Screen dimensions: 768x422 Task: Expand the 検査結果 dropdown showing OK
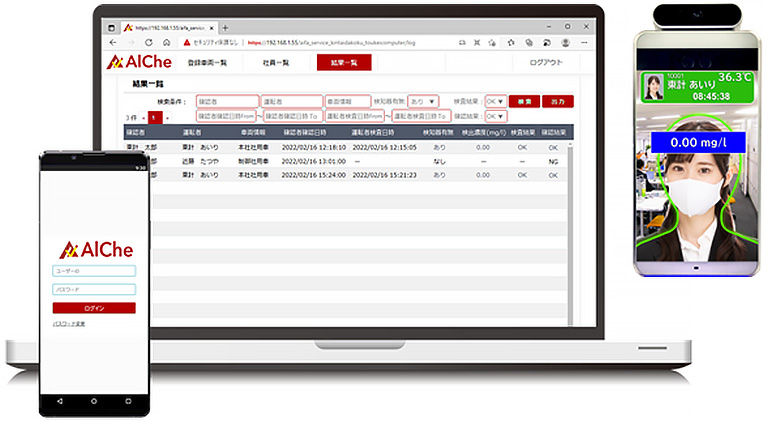coord(495,101)
